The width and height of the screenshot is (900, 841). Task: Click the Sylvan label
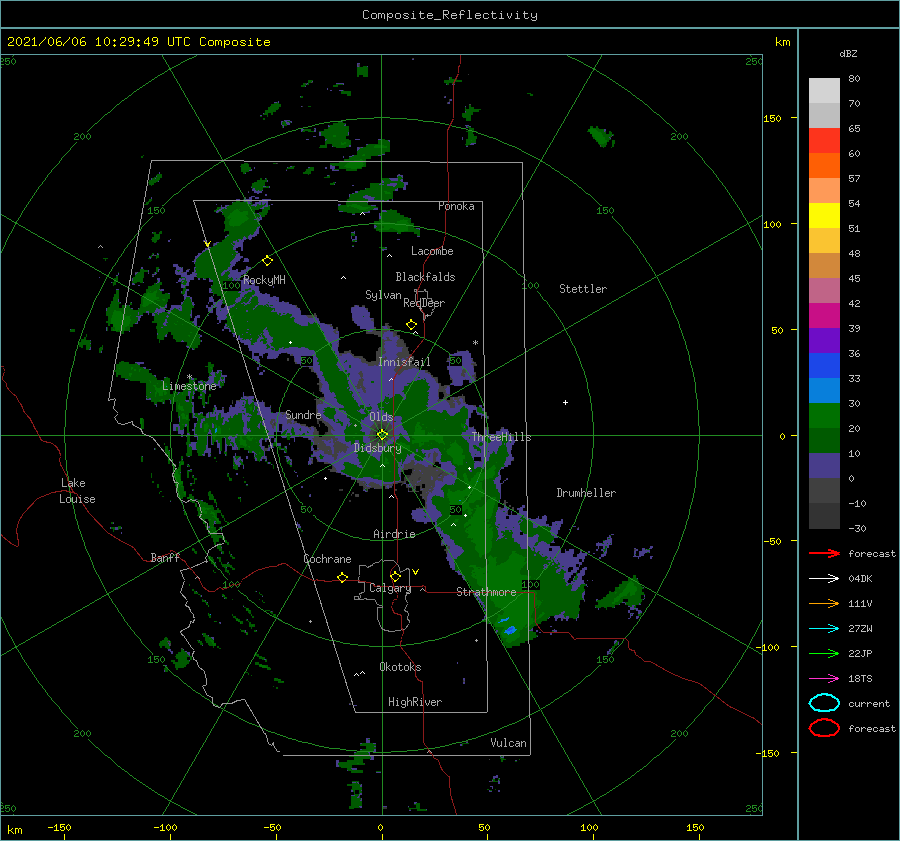tap(383, 295)
